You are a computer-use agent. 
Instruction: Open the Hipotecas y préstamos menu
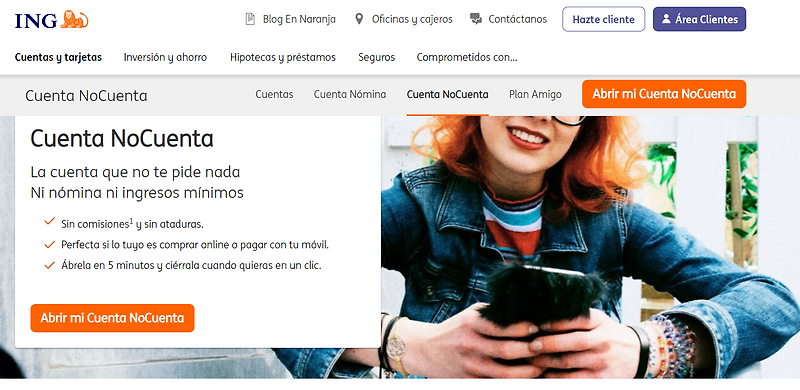283,57
